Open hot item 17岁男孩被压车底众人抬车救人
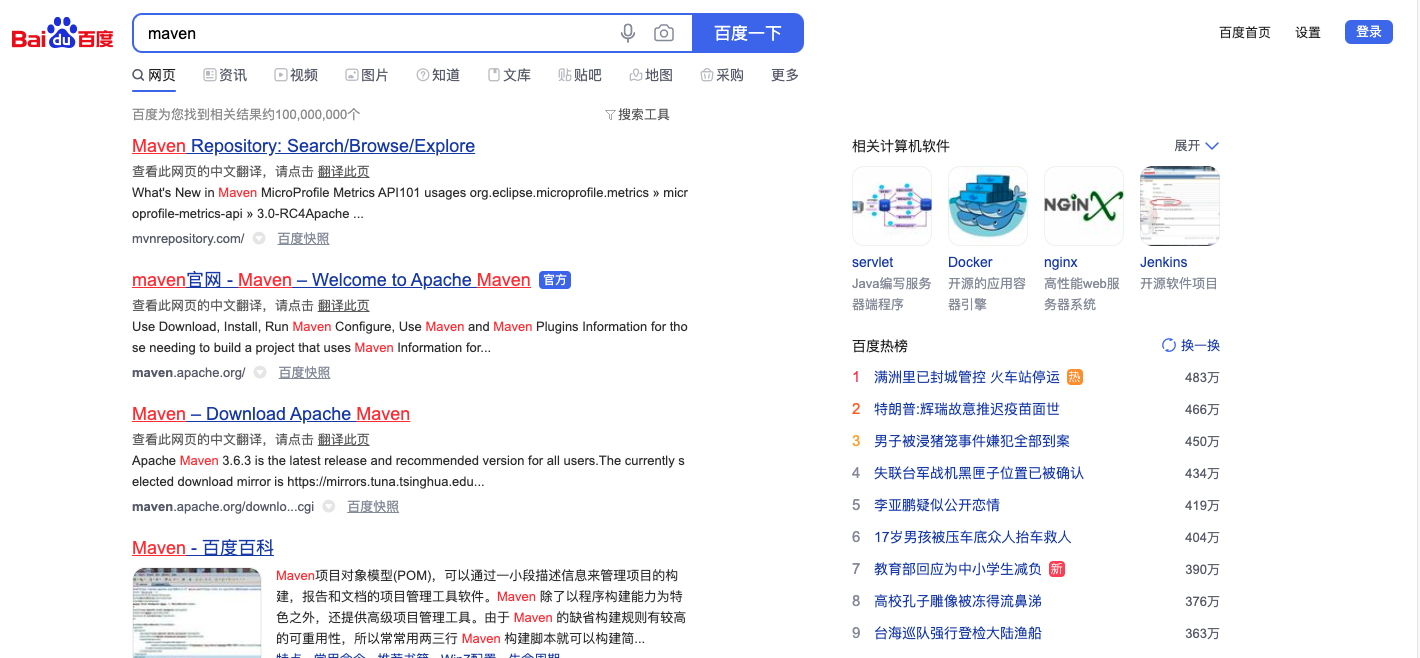Screen dimensions: 1420x658 [x=973, y=537]
